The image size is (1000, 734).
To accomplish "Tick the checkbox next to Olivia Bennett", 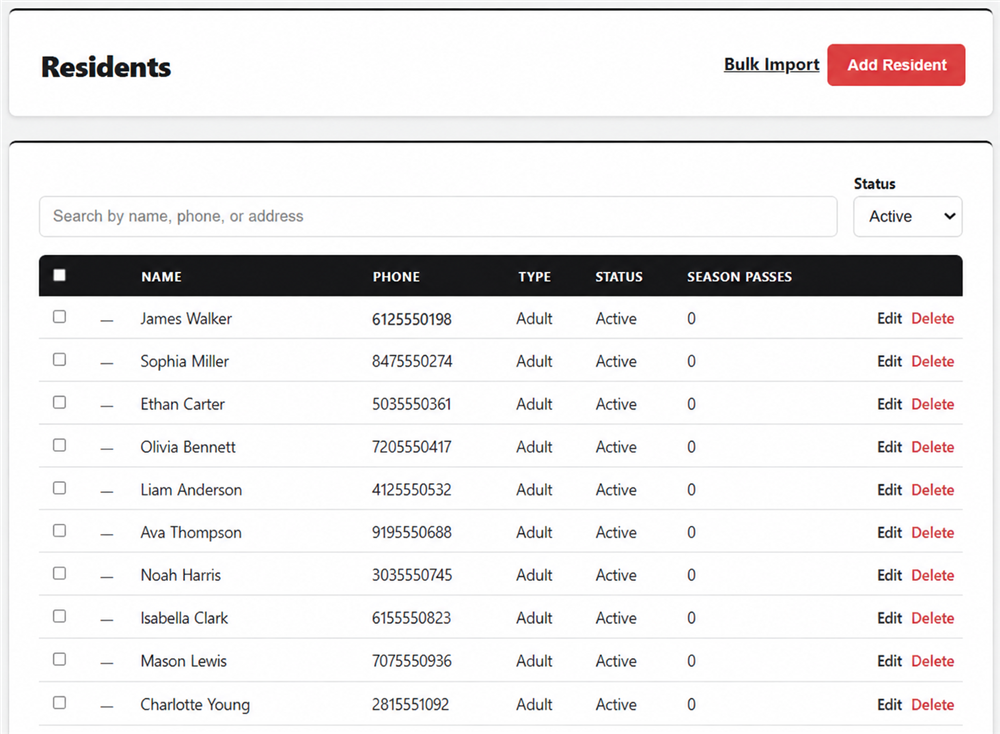I will tap(59, 444).
